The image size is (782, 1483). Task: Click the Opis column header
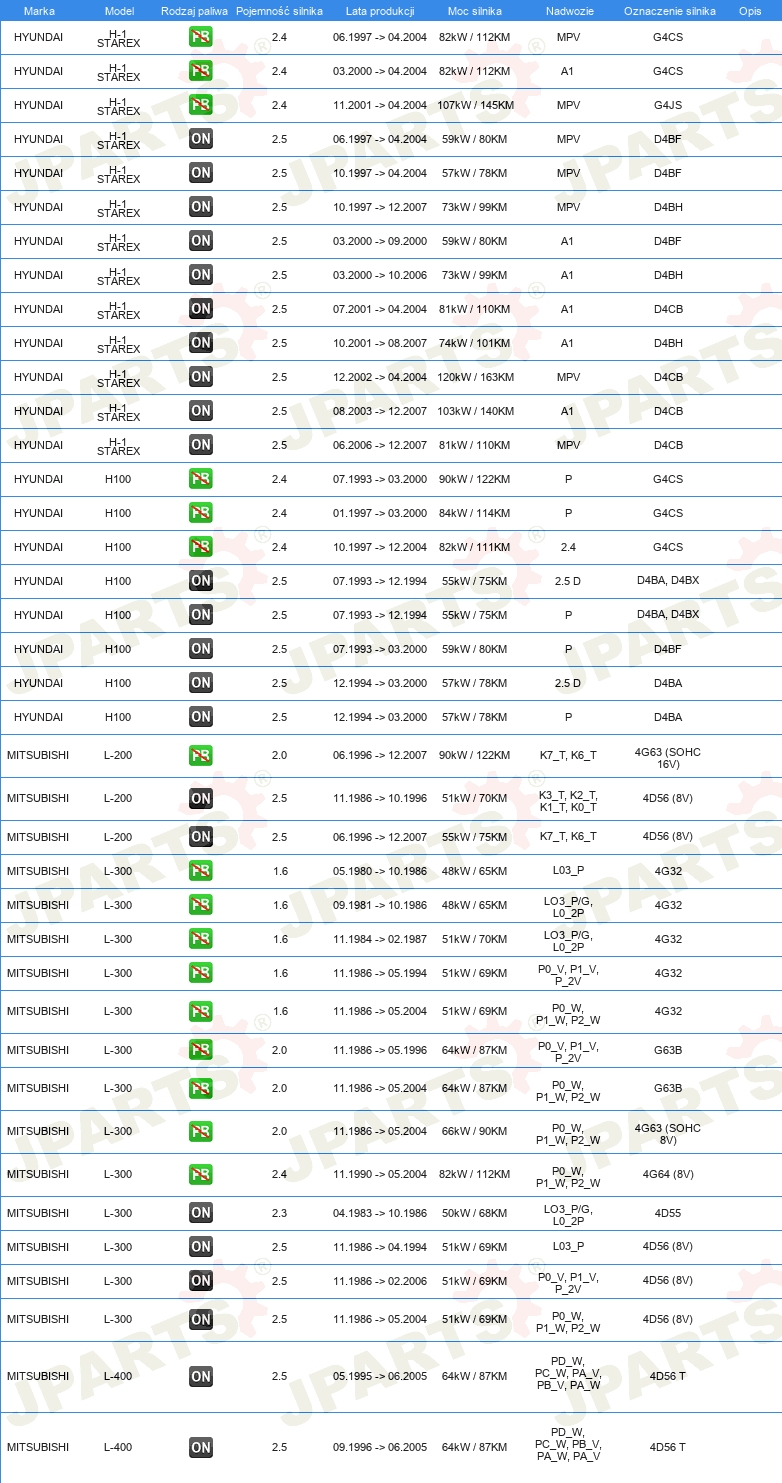click(x=749, y=10)
